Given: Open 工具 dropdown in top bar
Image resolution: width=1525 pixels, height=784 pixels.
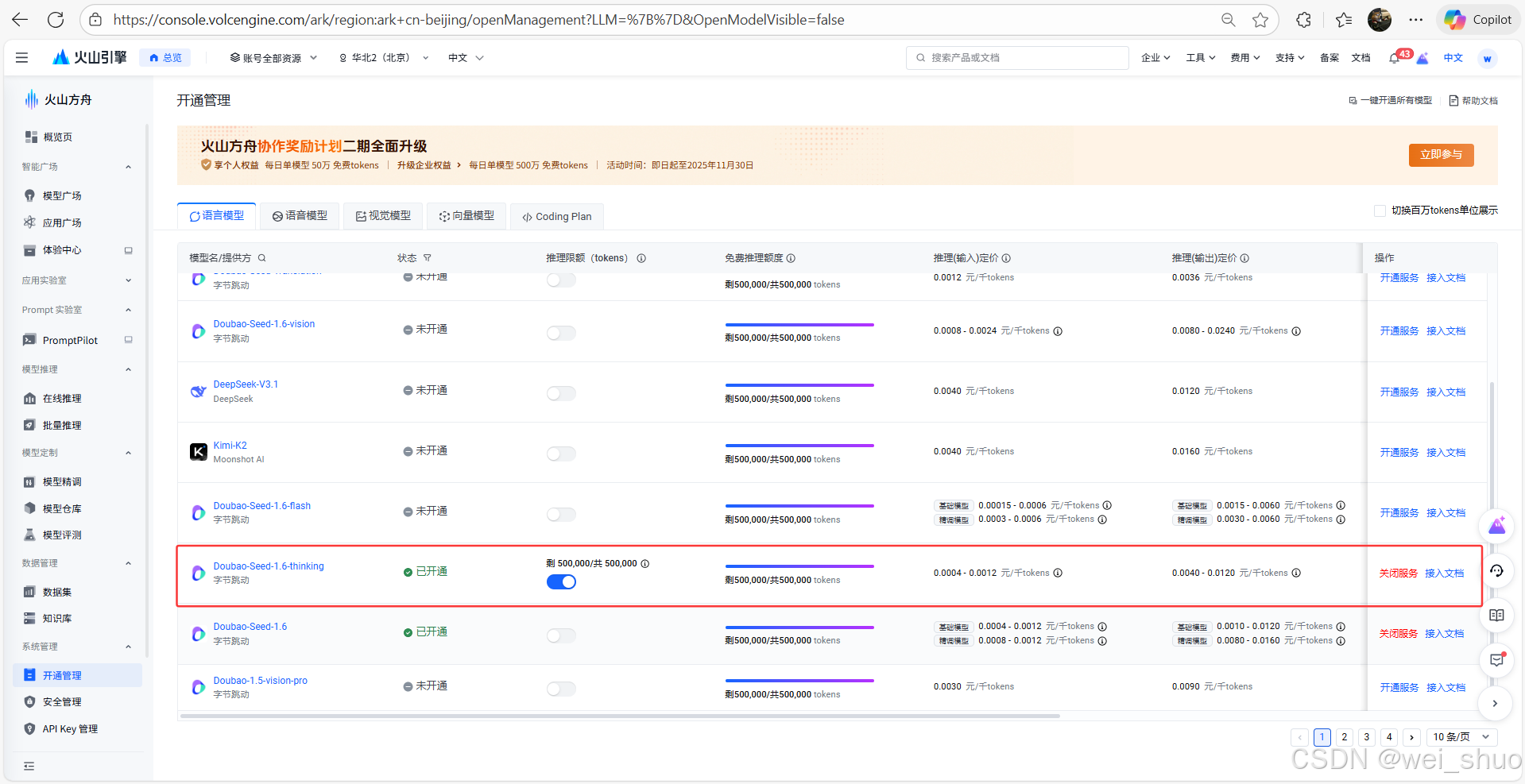Looking at the screenshot, I should point(1200,58).
